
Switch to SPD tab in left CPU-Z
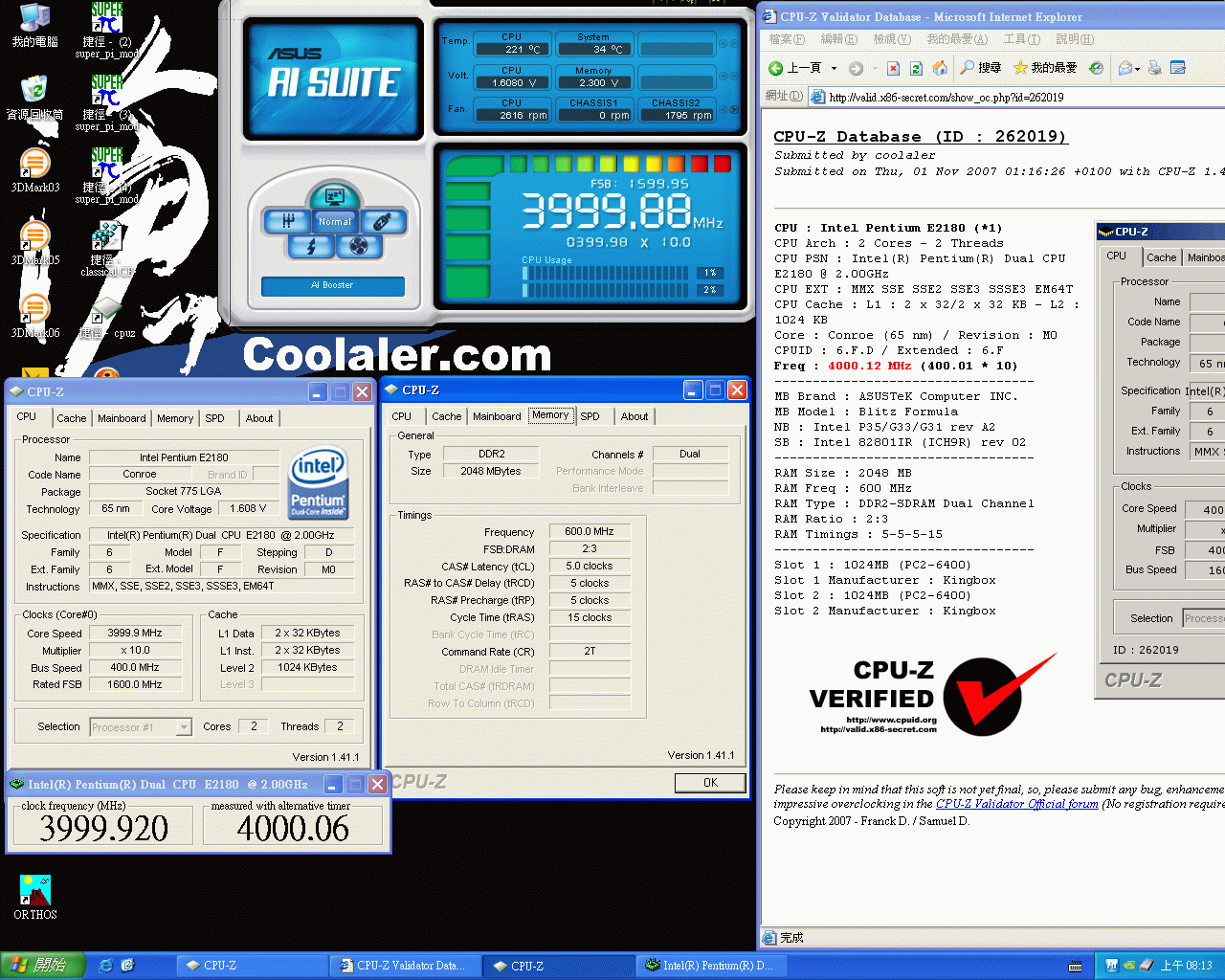[x=214, y=418]
